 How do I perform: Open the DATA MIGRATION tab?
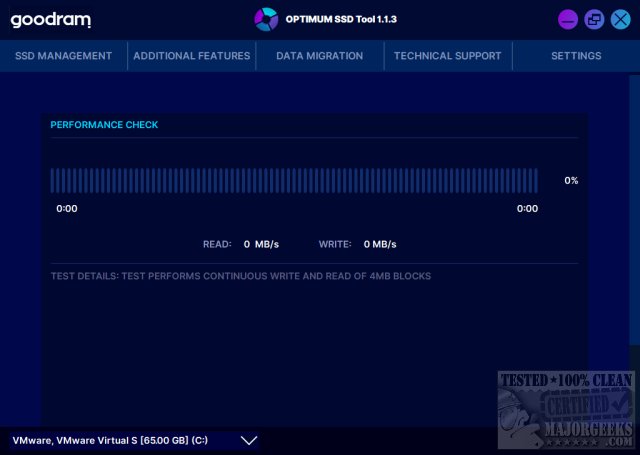click(x=320, y=56)
